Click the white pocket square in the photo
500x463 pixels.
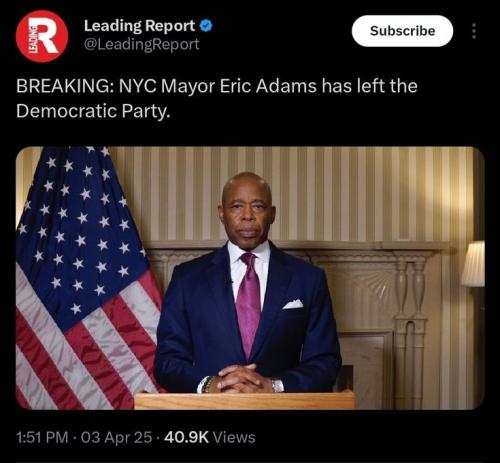(x=293, y=304)
